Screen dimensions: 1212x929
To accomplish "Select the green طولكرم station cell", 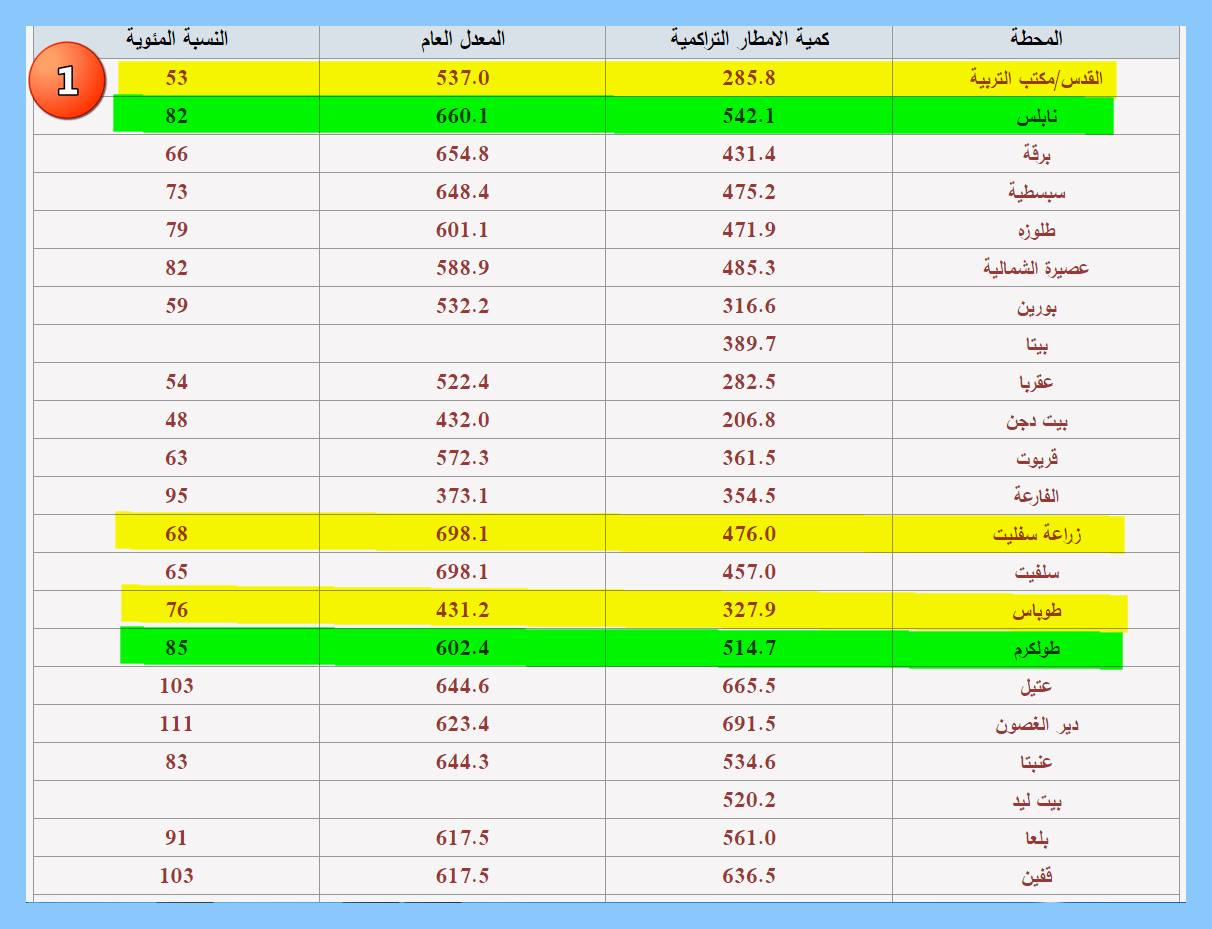I will 1036,648.
